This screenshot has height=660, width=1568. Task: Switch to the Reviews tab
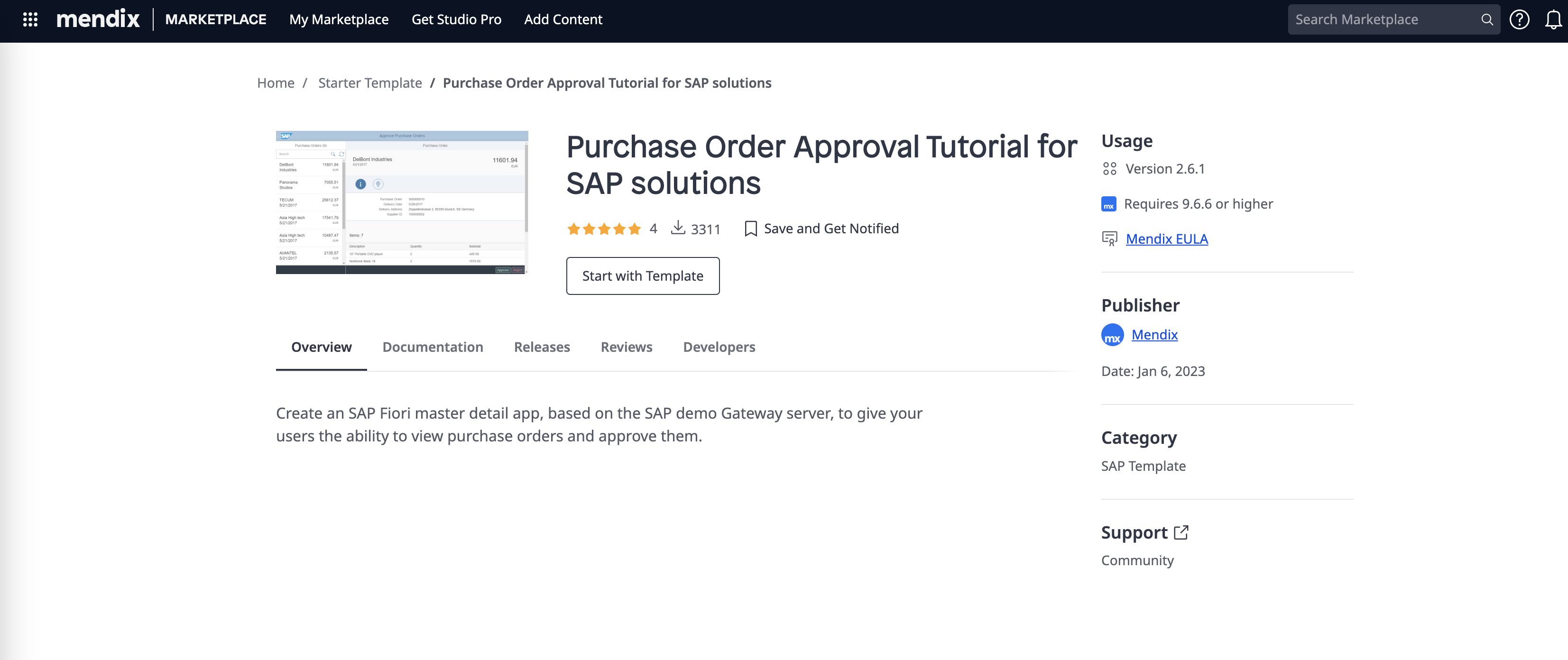pos(627,347)
